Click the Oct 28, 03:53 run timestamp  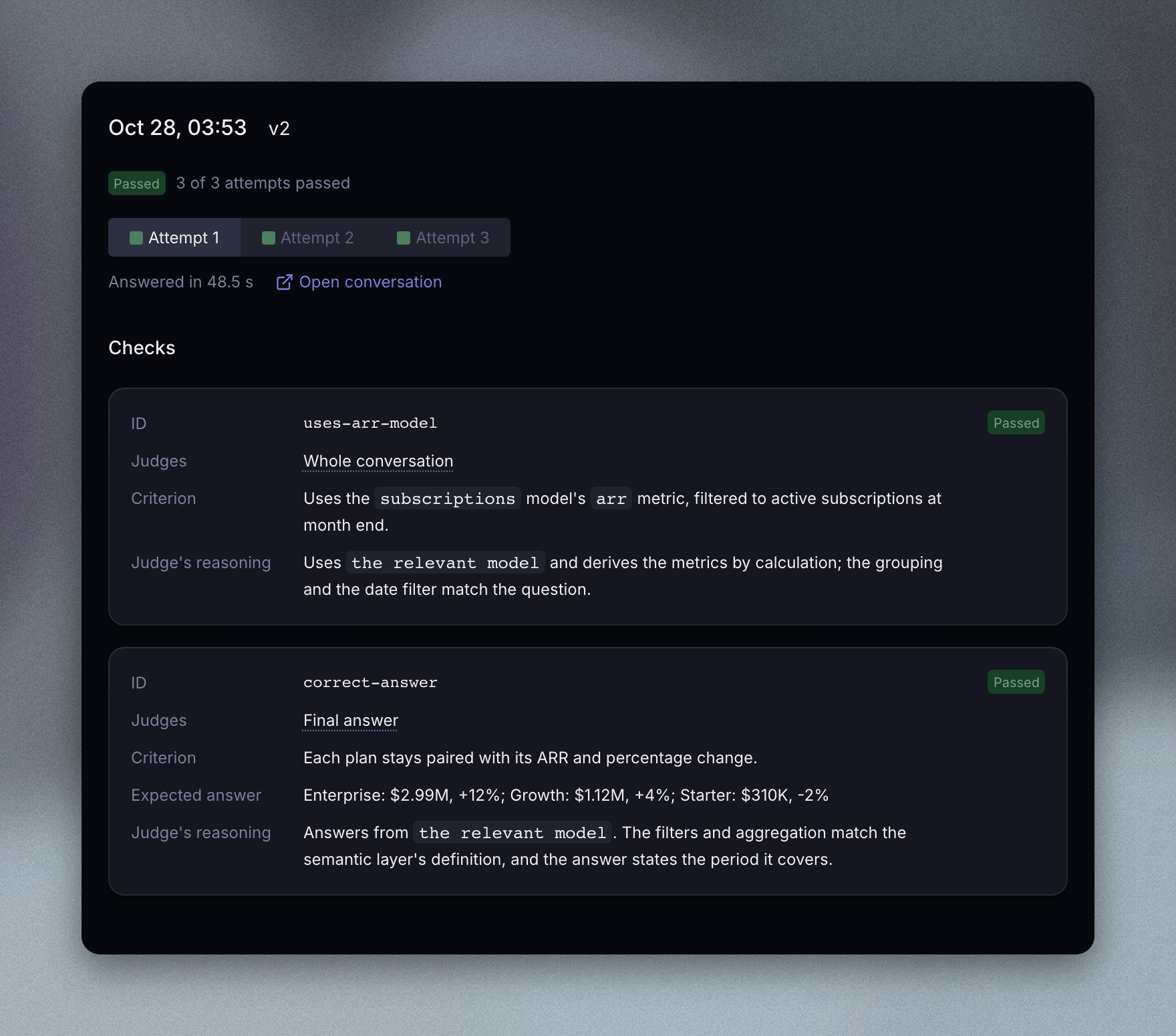[x=178, y=128]
